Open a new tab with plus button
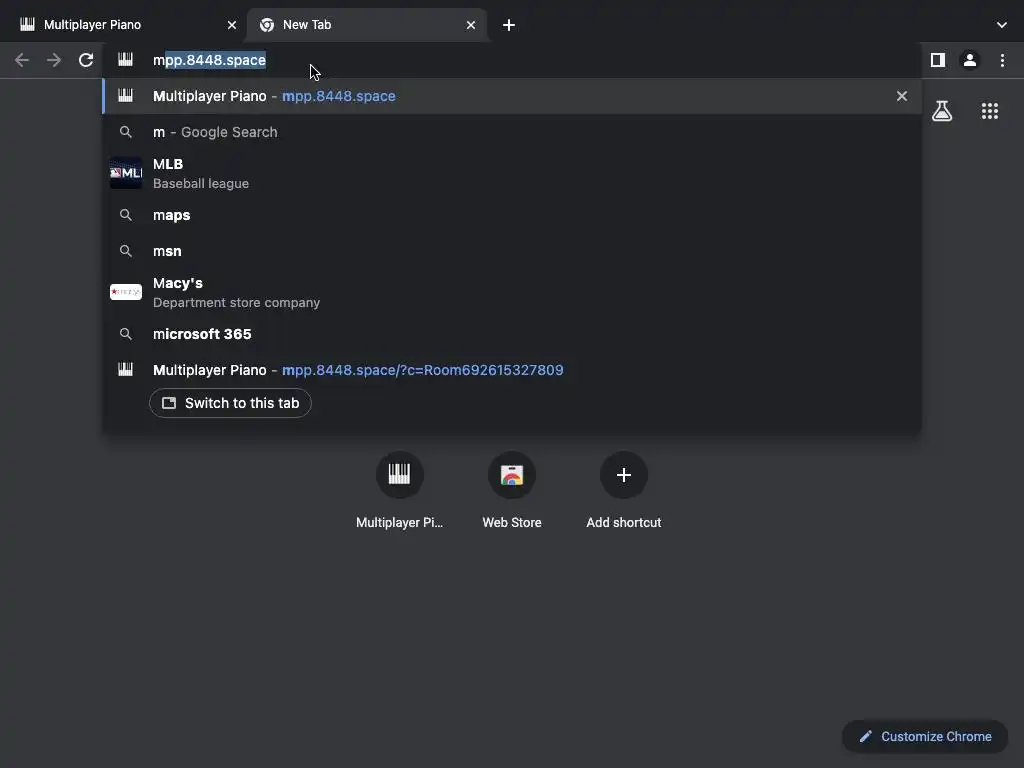1024x768 pixels. (509, 25)
